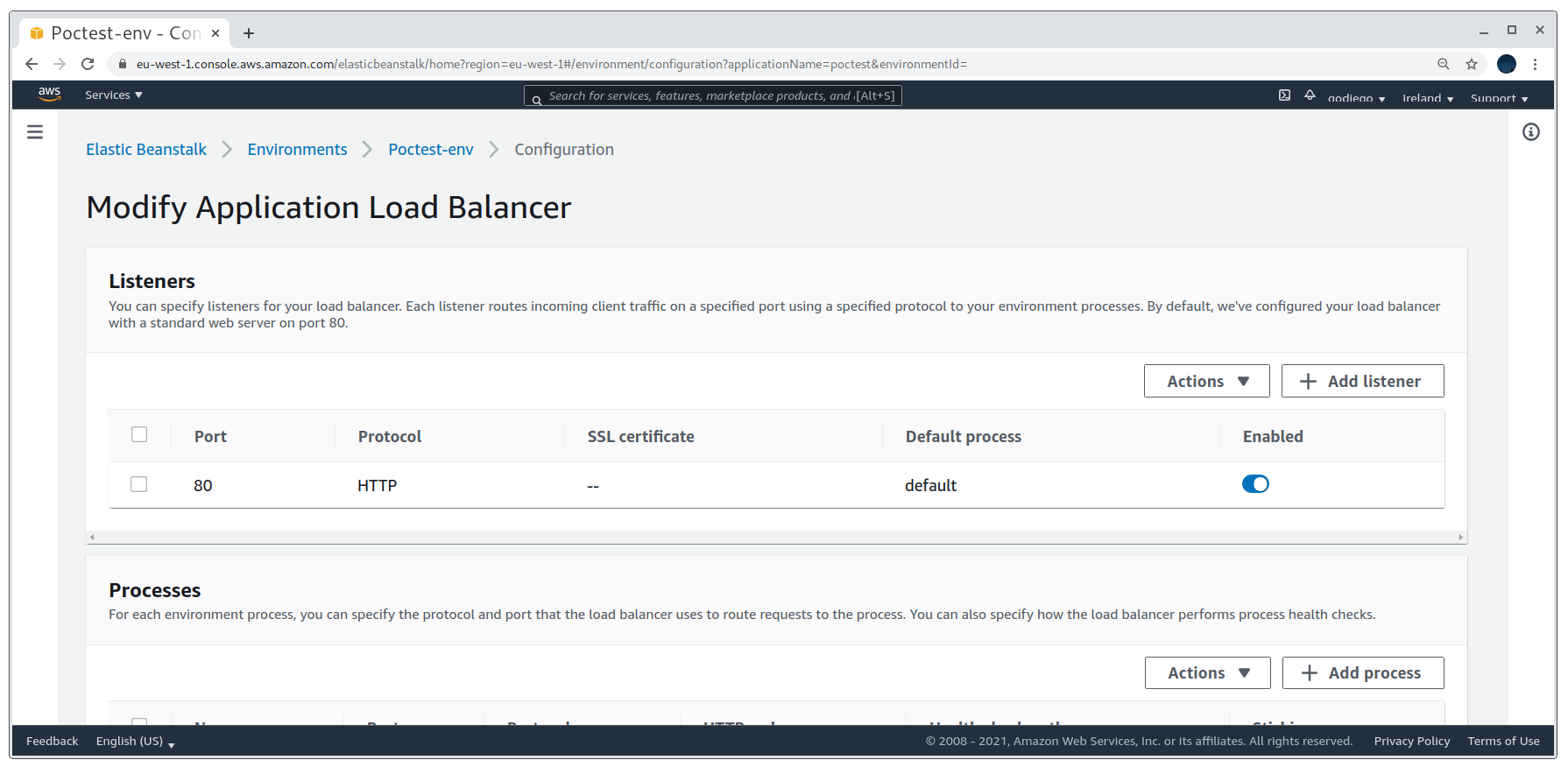Open the CloudShell terminal icon

1284,95
